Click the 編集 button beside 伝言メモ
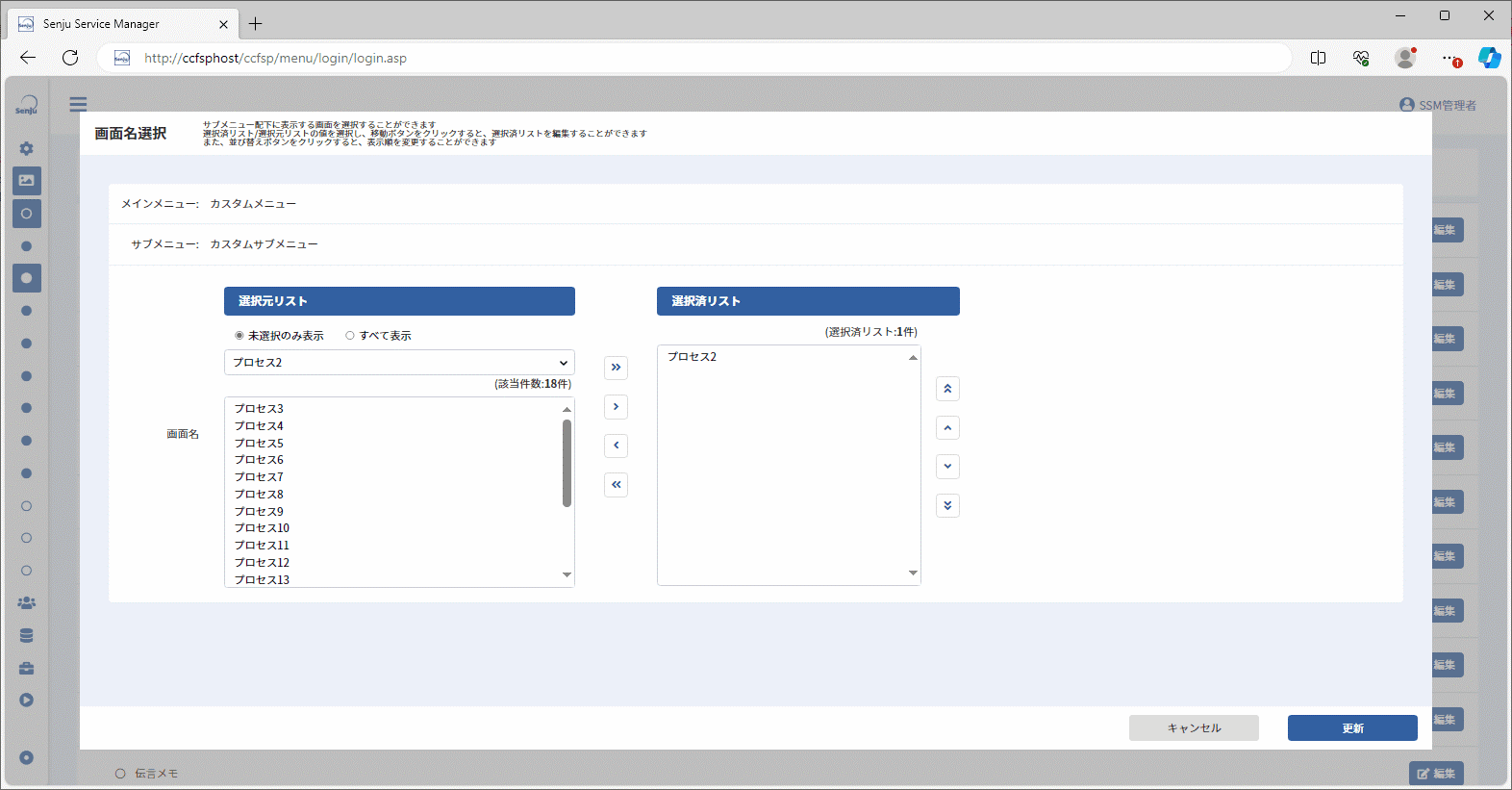The width and height of the screenshot is (1512, 790). click(x=1436, y=774)
